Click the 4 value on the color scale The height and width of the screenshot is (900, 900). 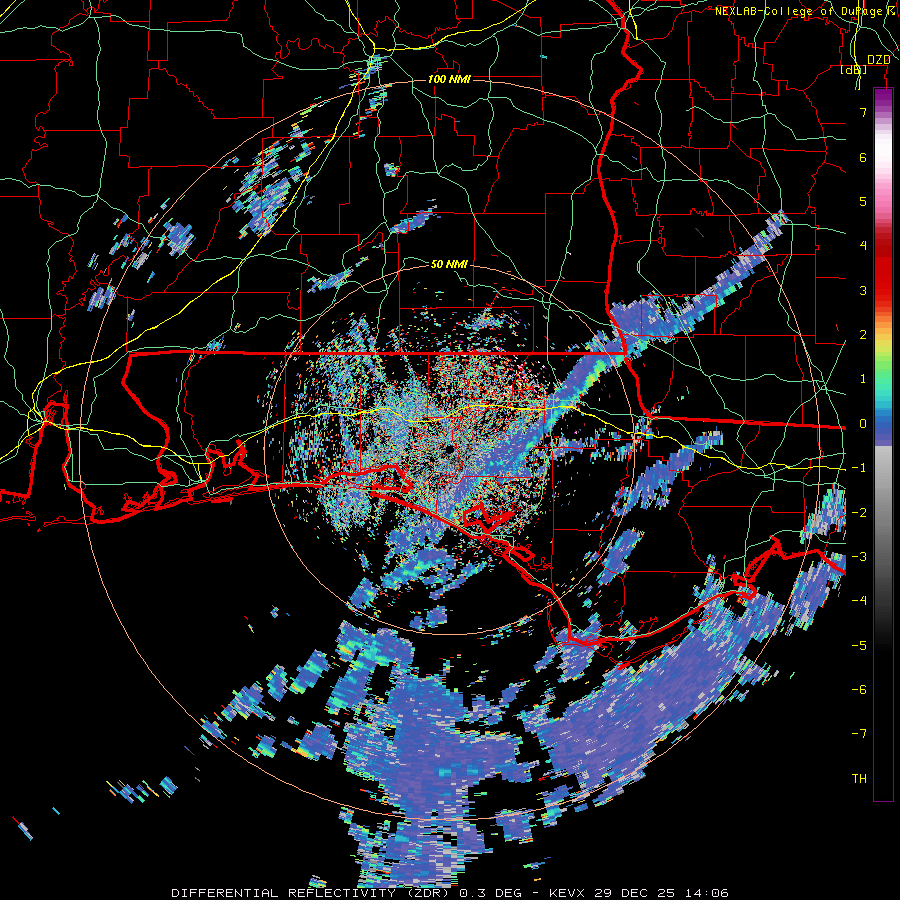(863, 246)
